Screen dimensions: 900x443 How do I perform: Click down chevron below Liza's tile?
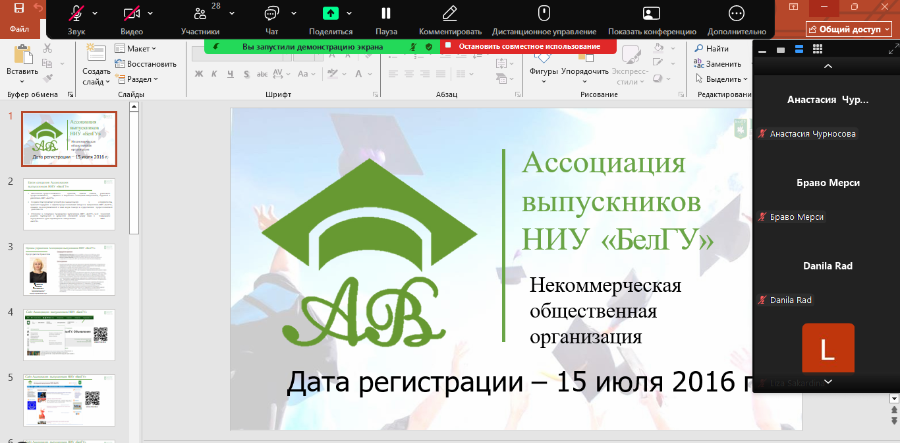click(x=828, y=381)
